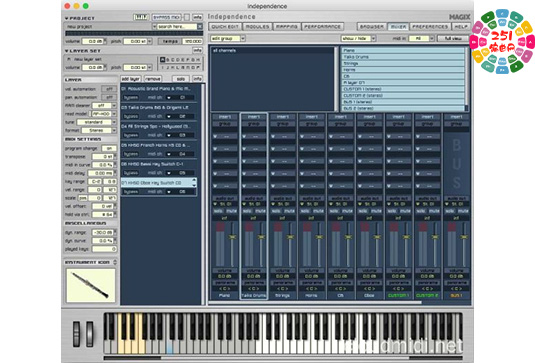The height and width of the screenshot is (363, 535).
Task: Clear the search field with the X icon
Action: pyautogui.click(x=200, y=27)
